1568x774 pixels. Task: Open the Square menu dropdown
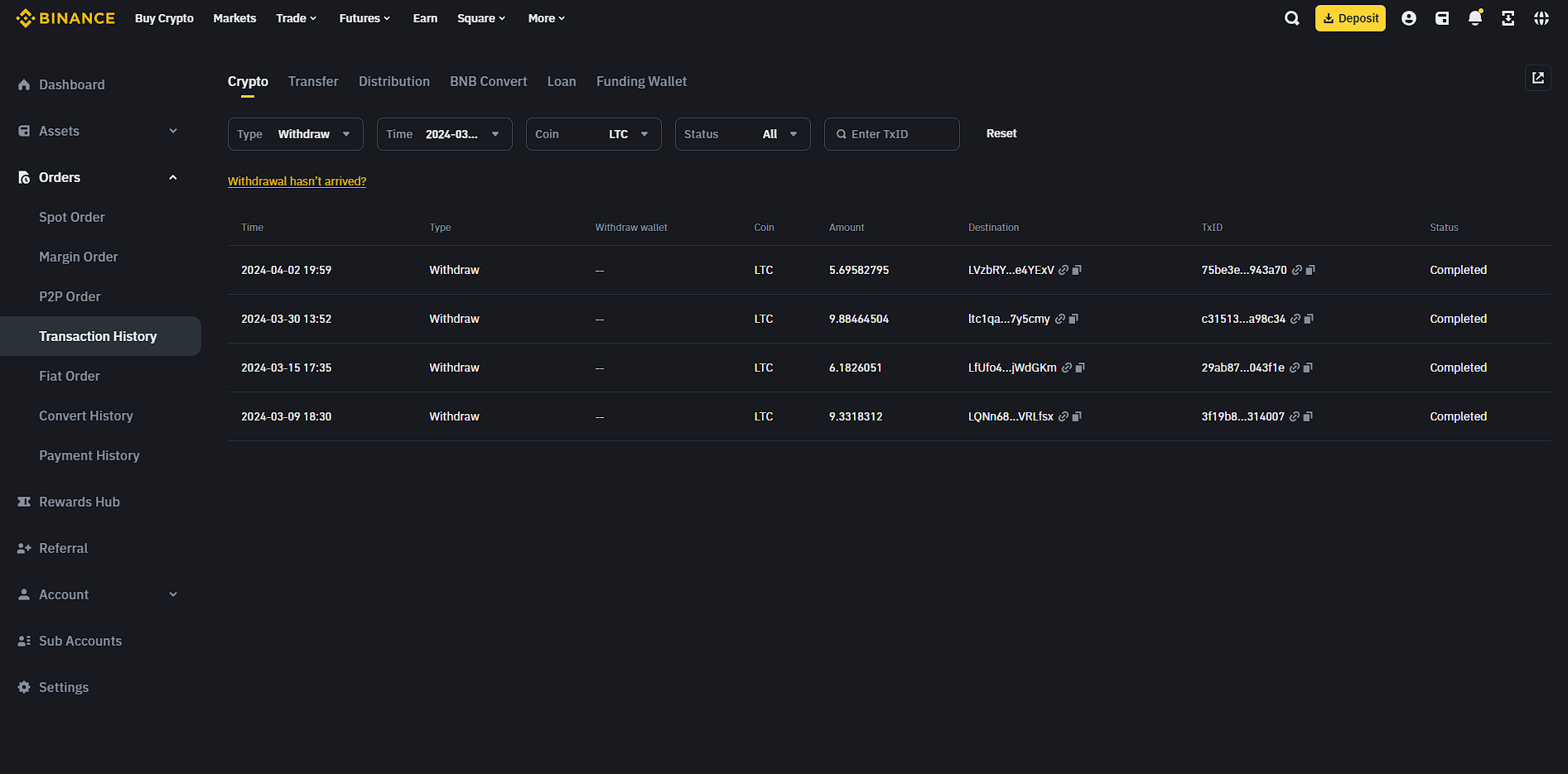tap(481, 18)
